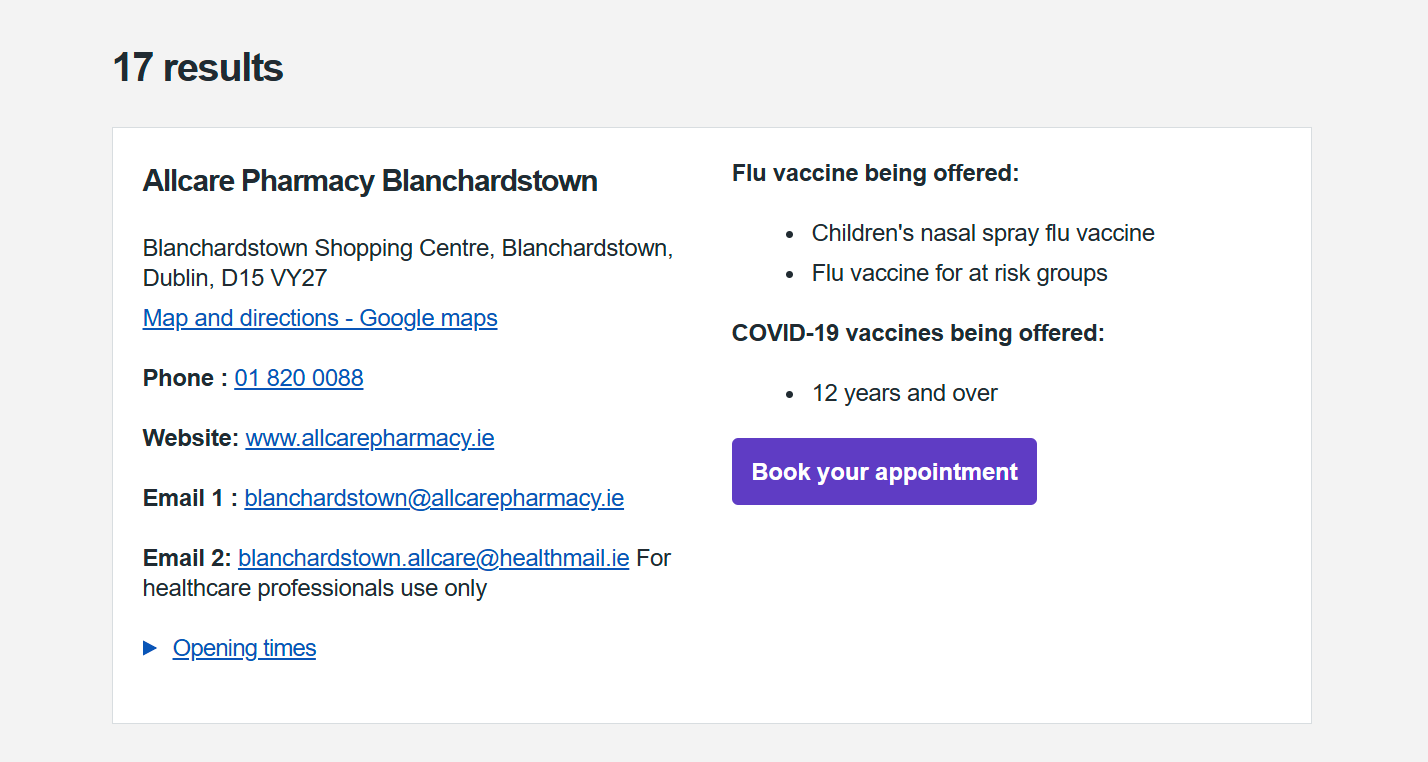Click the bold Email 1 label
The width and height of the screenshot is (1428, 762).
190,498
